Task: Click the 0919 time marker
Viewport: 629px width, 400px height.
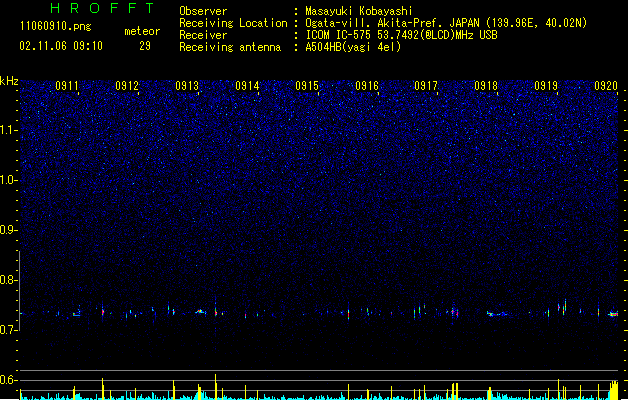Action: point(546,86)
